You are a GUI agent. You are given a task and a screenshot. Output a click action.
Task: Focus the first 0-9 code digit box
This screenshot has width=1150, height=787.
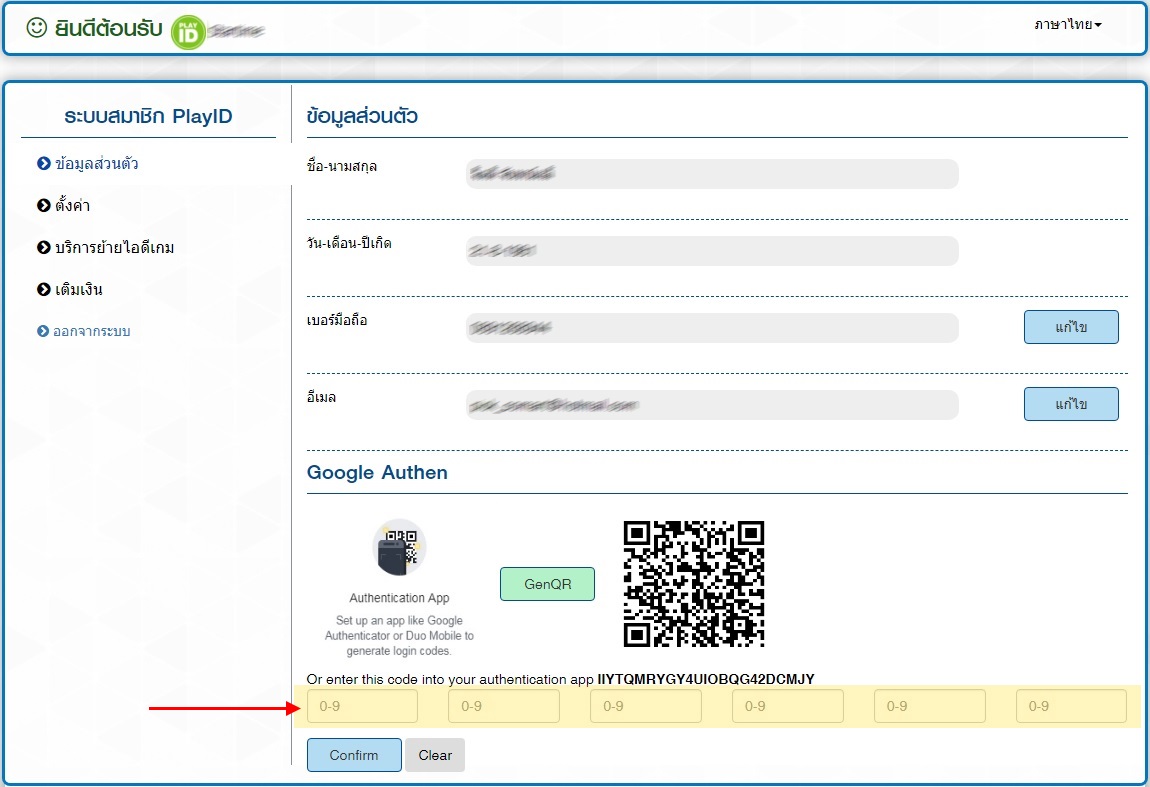point(362,706)
